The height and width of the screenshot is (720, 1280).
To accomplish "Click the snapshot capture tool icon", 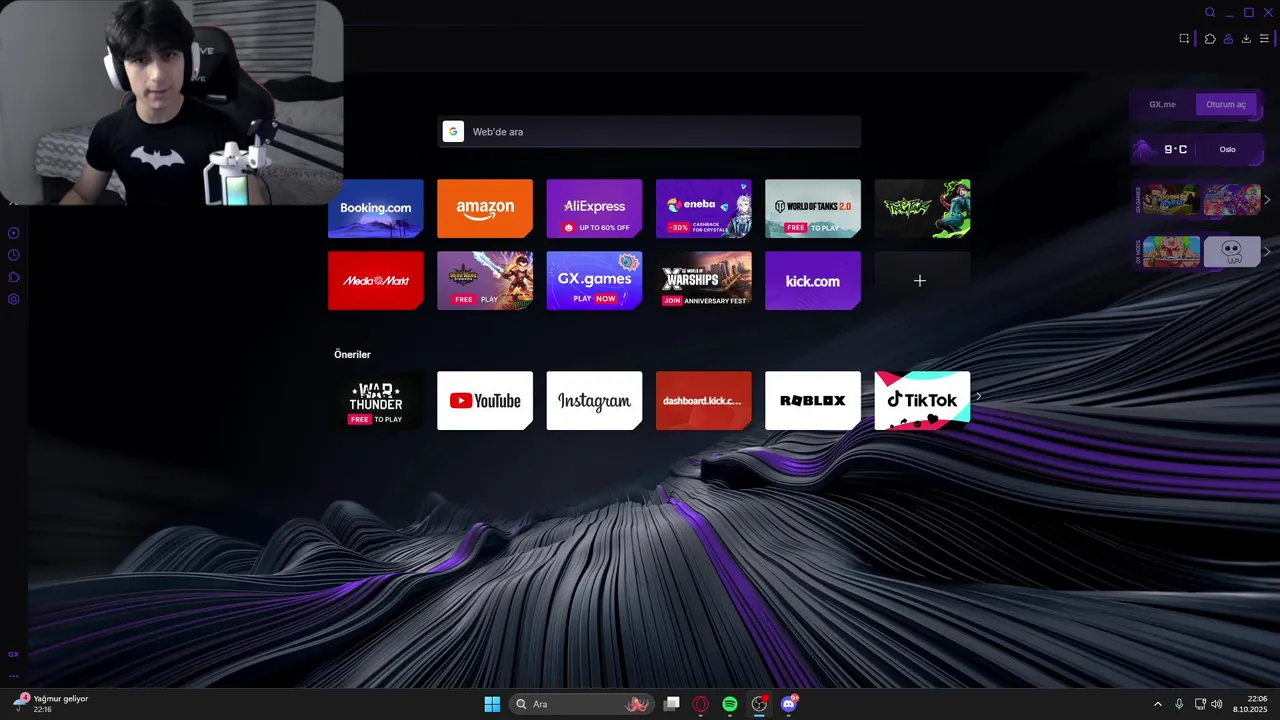I will pyautogui.click(x=1184, y=39).
